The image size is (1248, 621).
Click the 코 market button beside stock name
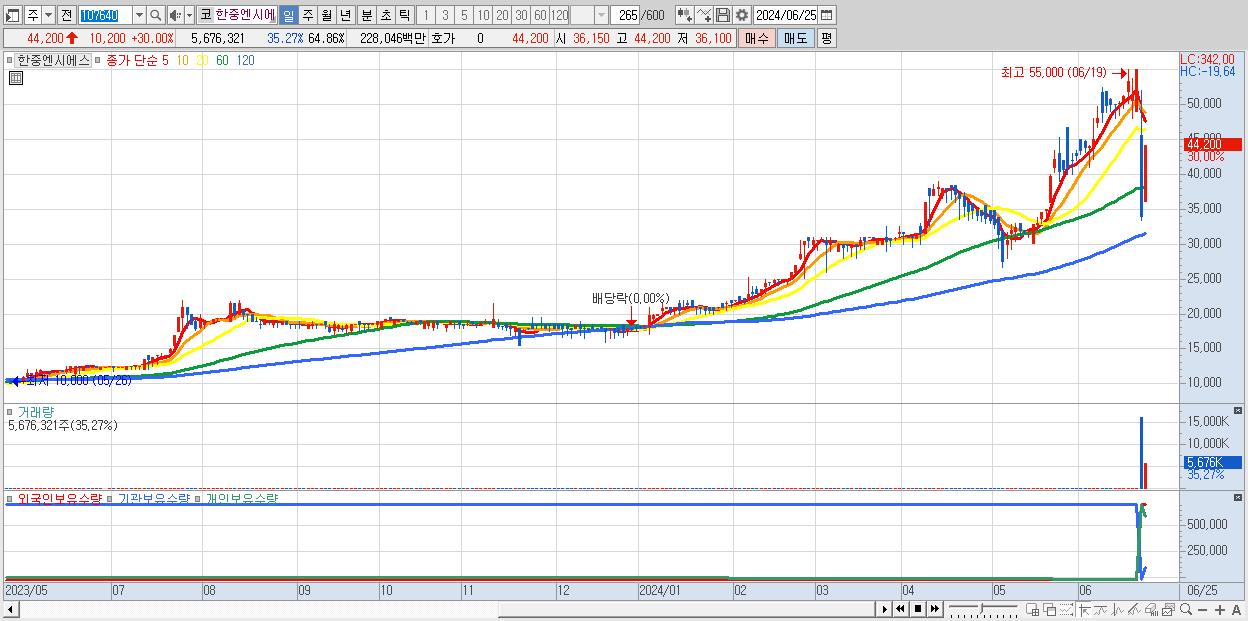[205, 15]
